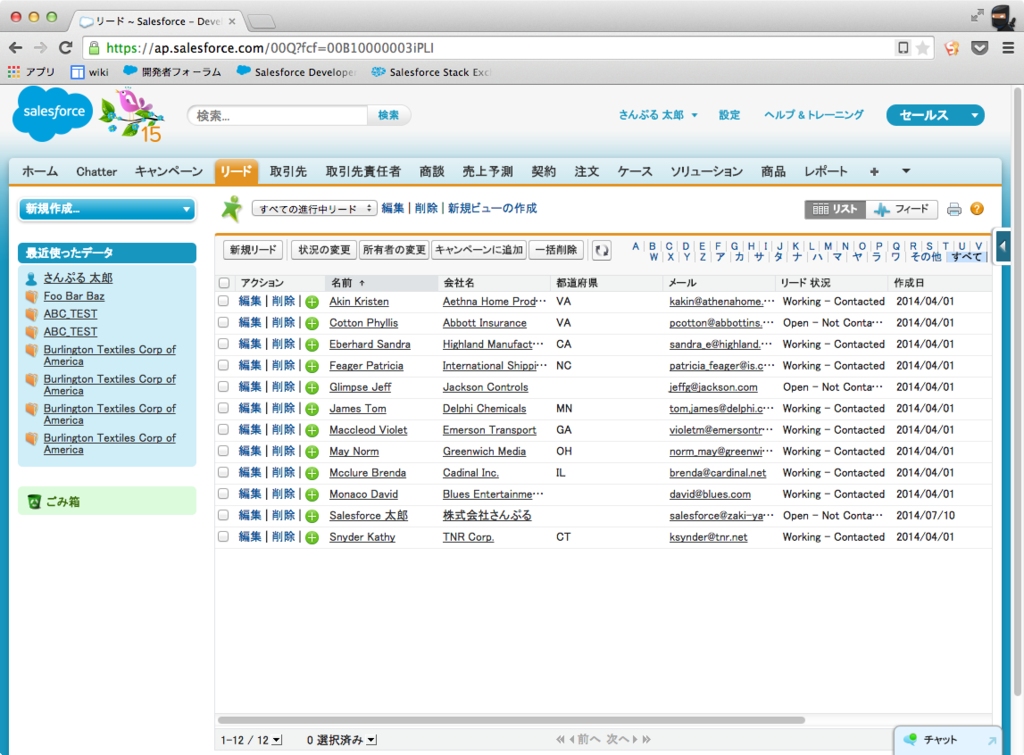Click the キャンペーンに追加 button
This screenshot has width=1024, height=755.
pos(479,250)
